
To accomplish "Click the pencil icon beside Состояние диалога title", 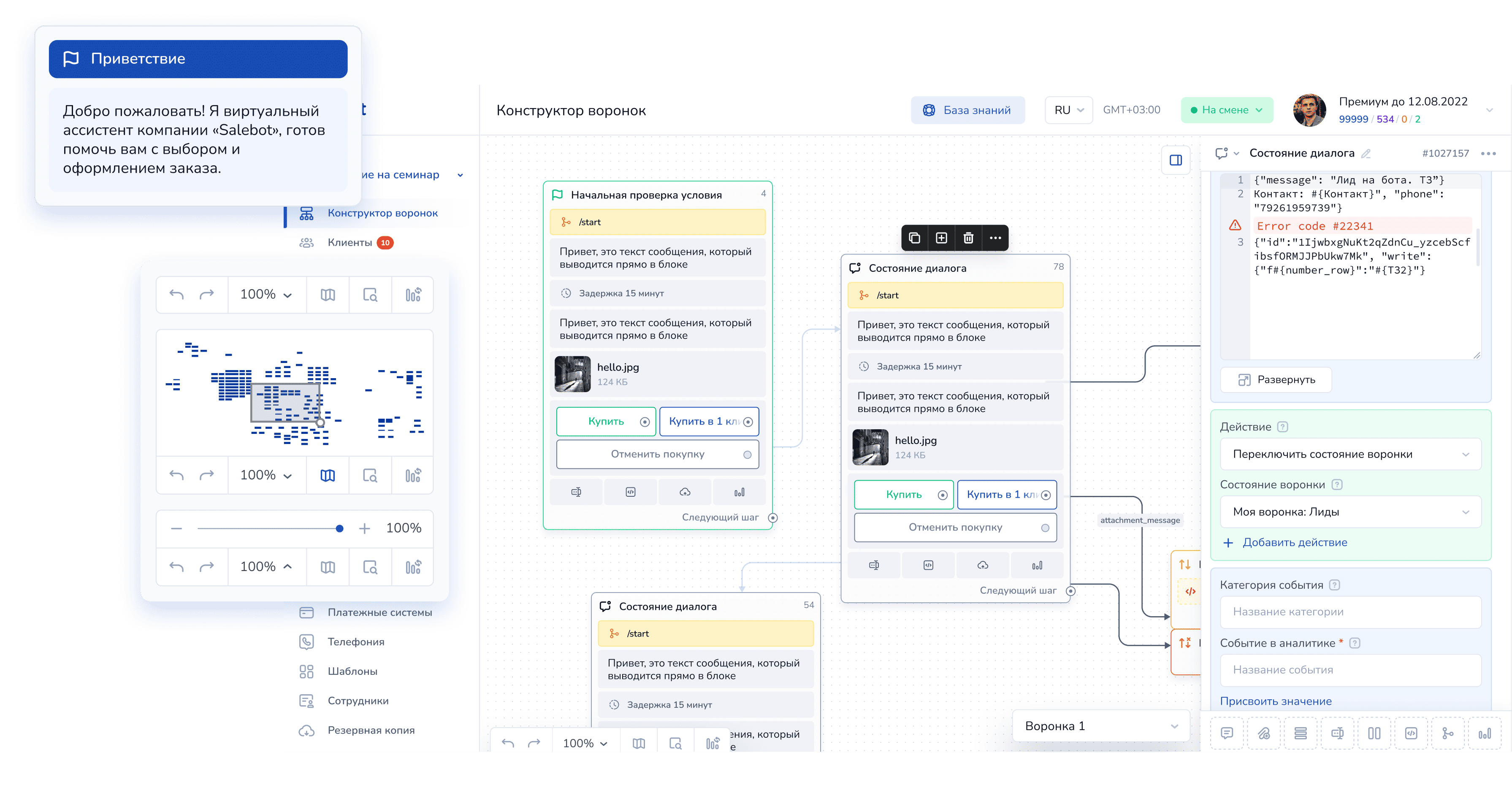I will [1366, 154].
